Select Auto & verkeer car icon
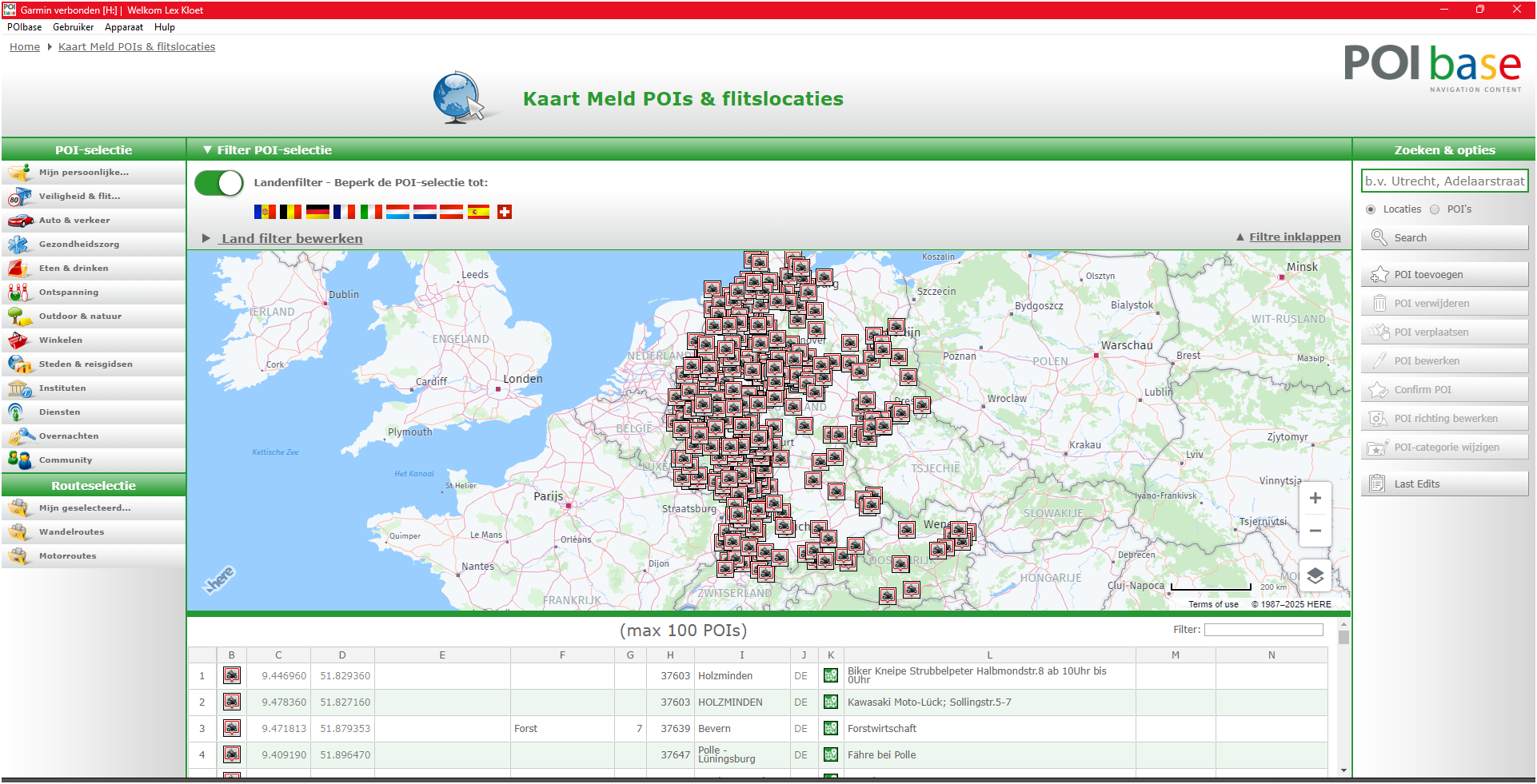Viewport: 1537px width, 784px height. pyautogui.click(x=20, y=221)
